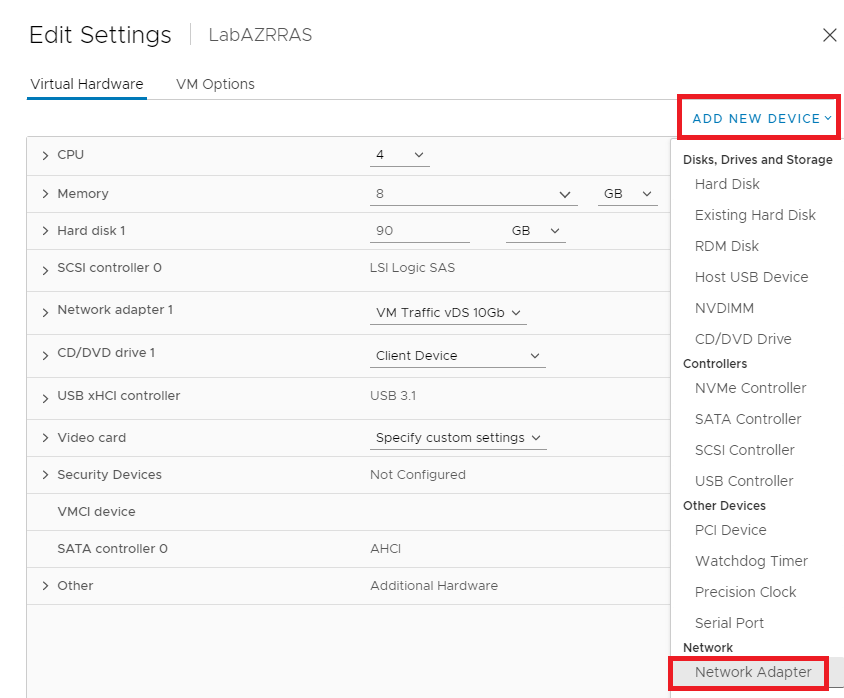Select NVMe Controller menu entry
The image size is (844, 698).
[x=750, y=388]
